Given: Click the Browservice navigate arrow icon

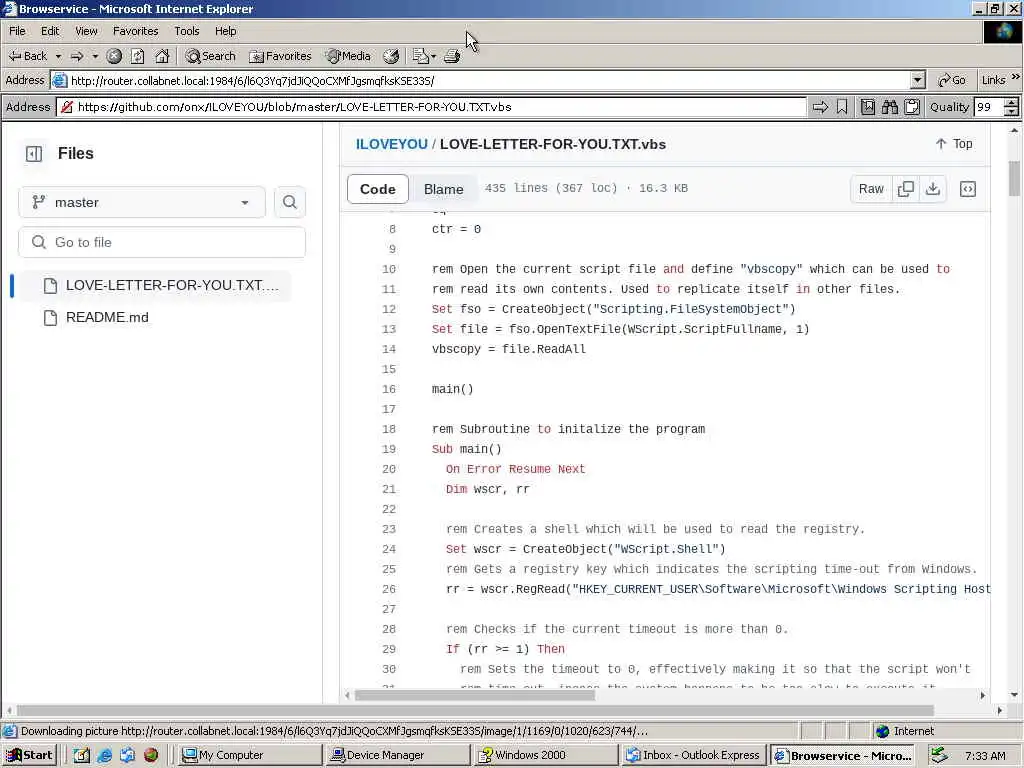Looking at the screenshot, I should 820,107.
